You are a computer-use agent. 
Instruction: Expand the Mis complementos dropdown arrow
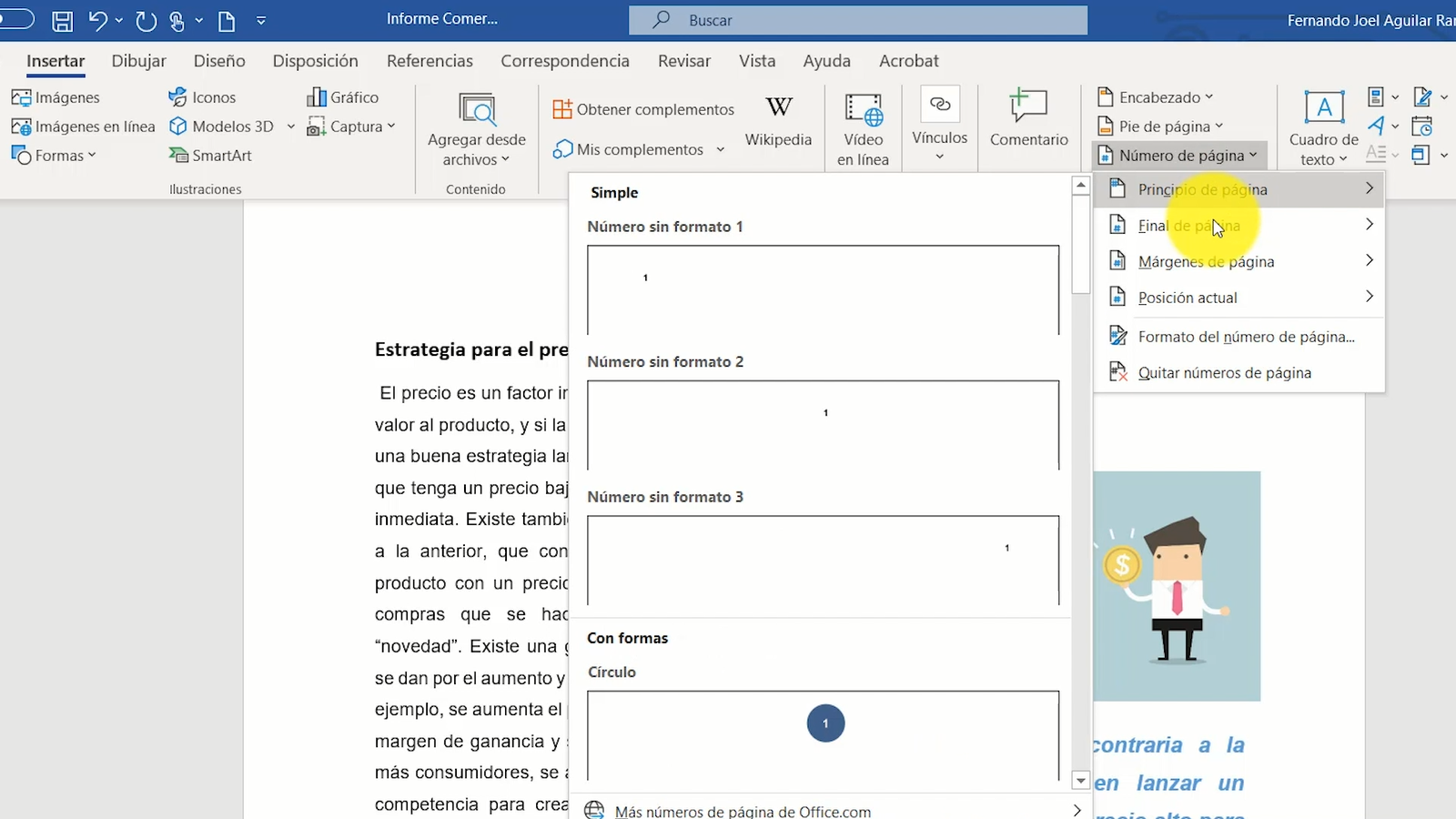click(720, 149)
